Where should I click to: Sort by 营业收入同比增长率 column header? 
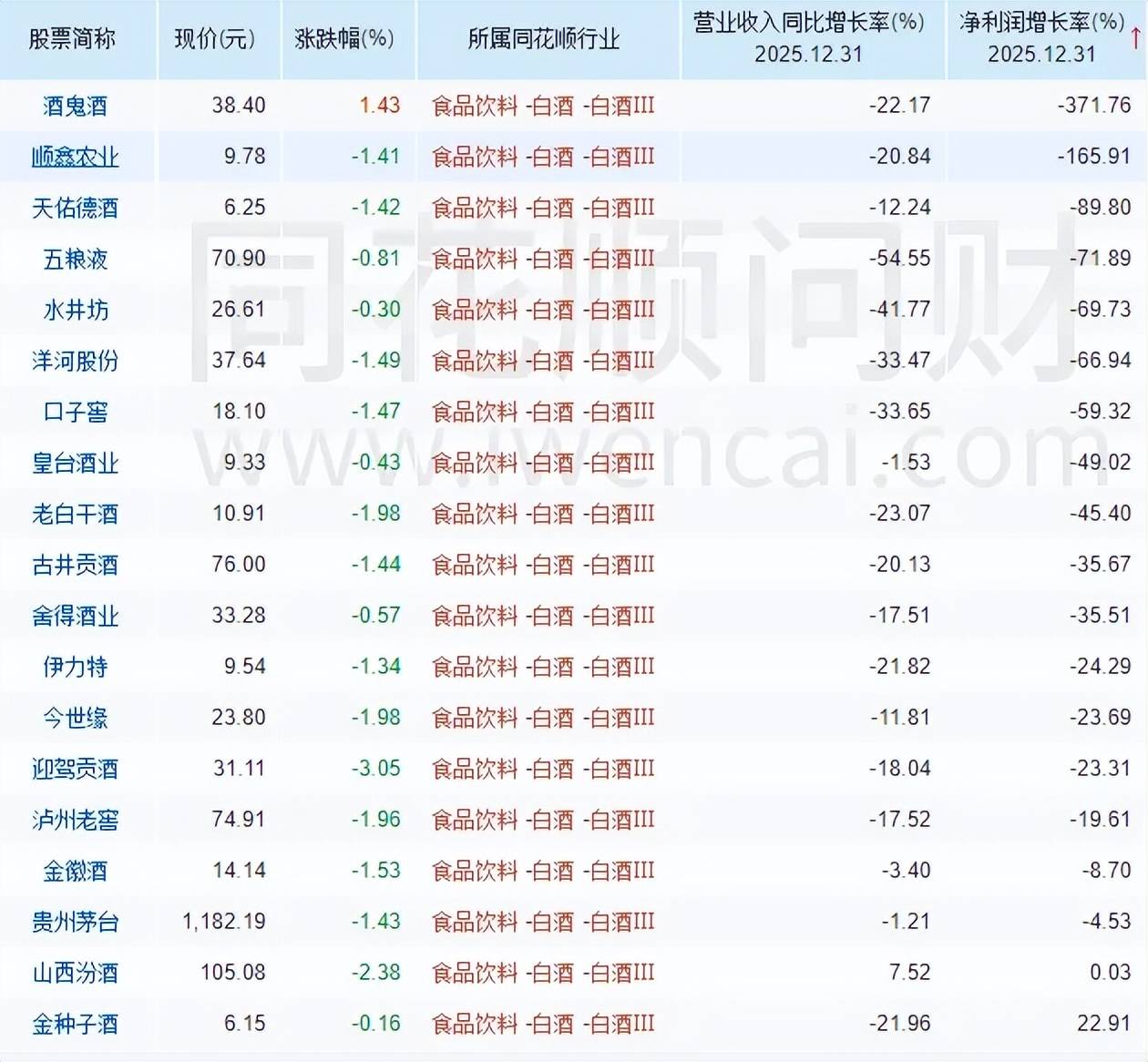click(808, 23)
